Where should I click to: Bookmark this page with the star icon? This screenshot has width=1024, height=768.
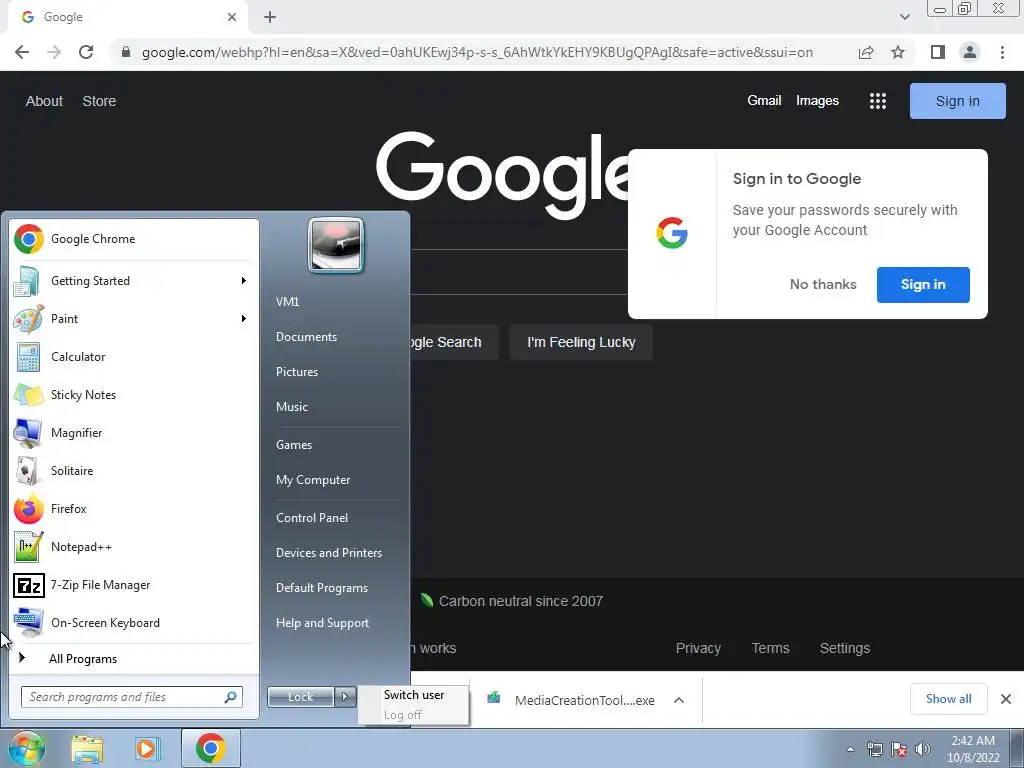coord(898,52)
